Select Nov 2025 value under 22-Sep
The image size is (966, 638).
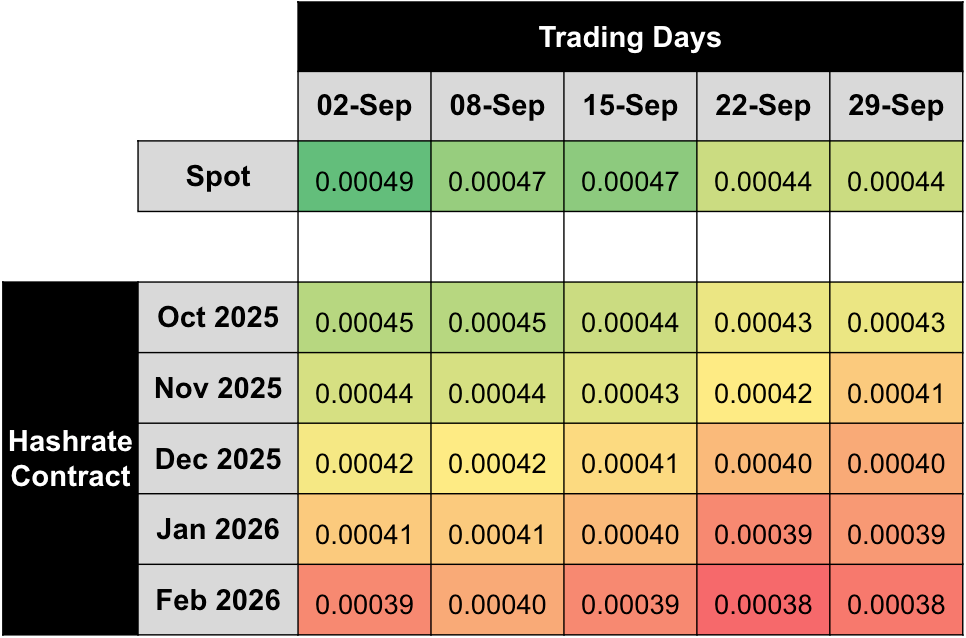click(x=763, y=393)
